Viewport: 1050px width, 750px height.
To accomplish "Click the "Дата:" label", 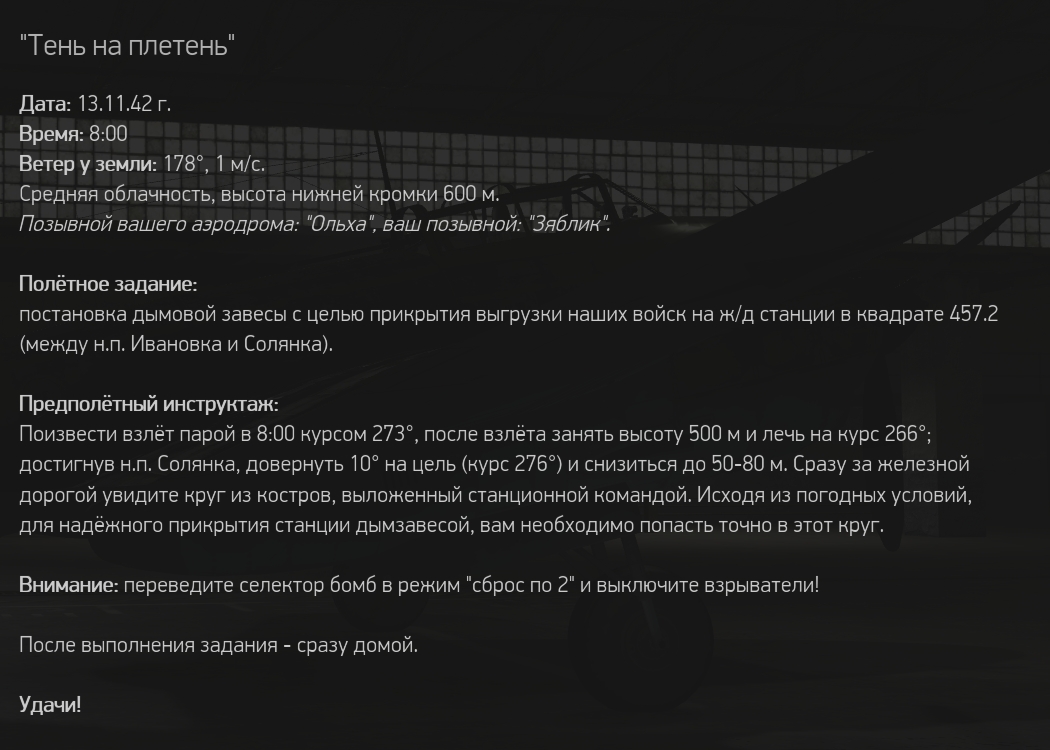I will tap(45, 104).
